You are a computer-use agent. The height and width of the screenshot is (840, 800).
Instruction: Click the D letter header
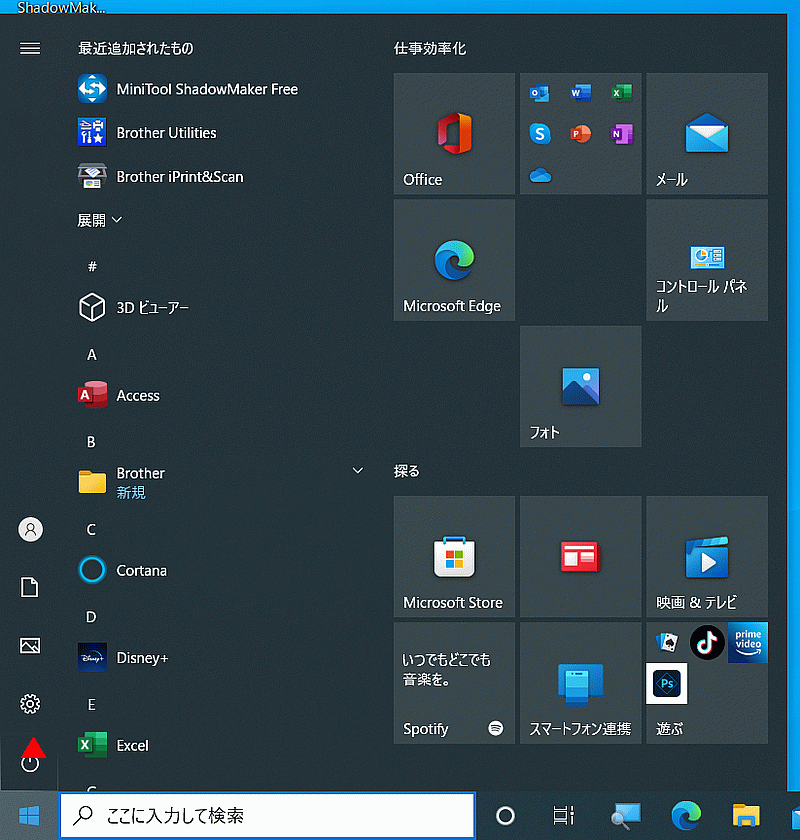pyautogui.click(x=91, y=617)
